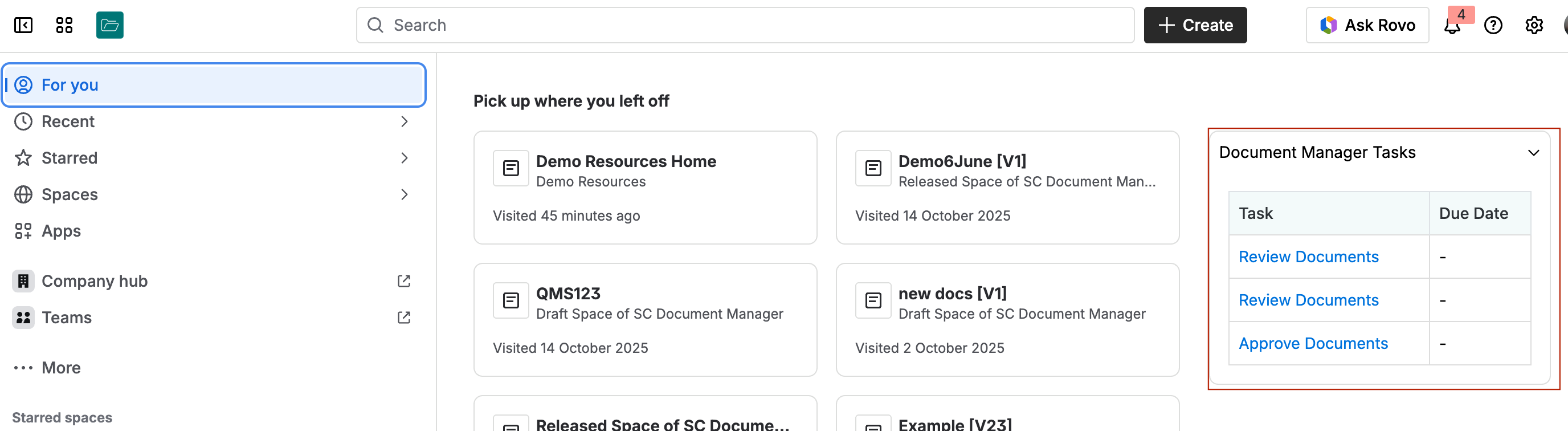Collapse the sidebar with the panel icon

click(x=23, y=25)
